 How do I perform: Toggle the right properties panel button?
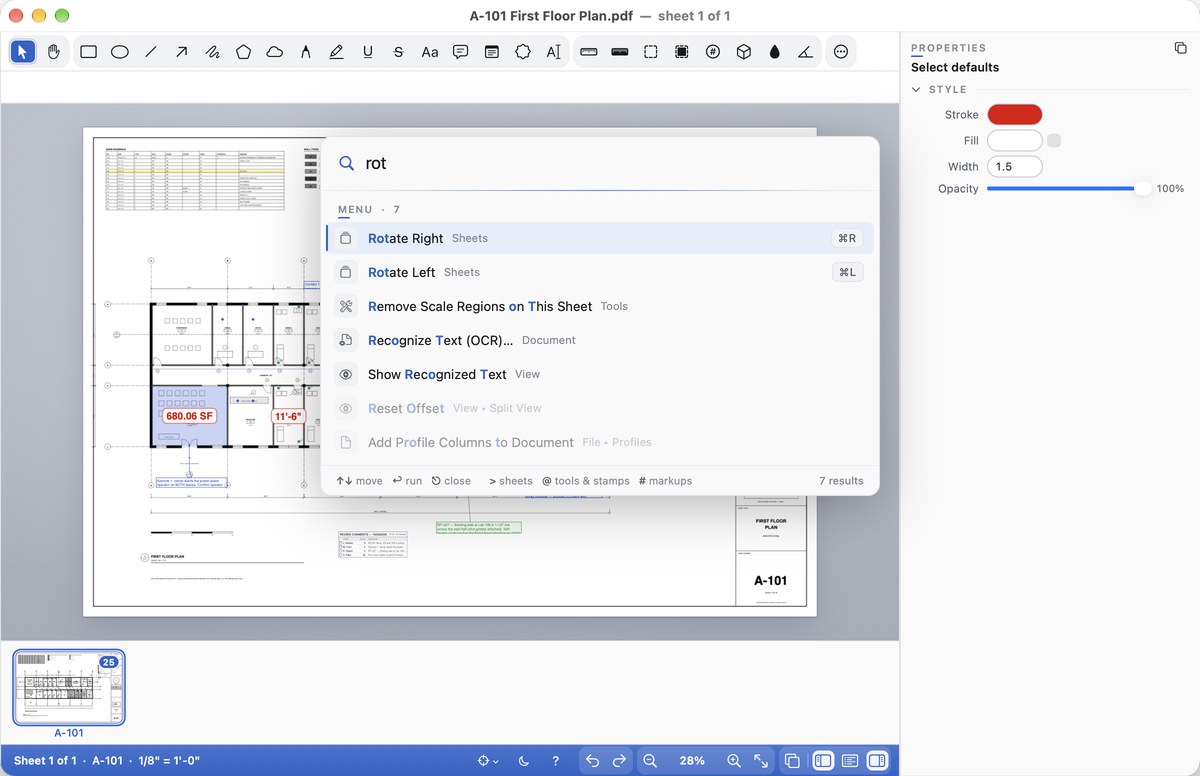(x=877, y=761)
